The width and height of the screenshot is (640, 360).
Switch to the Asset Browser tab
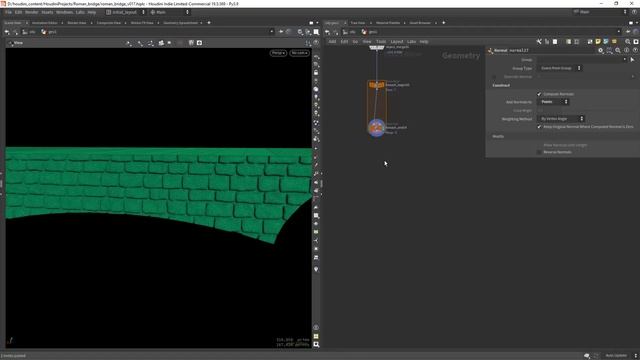coord(420,23)
